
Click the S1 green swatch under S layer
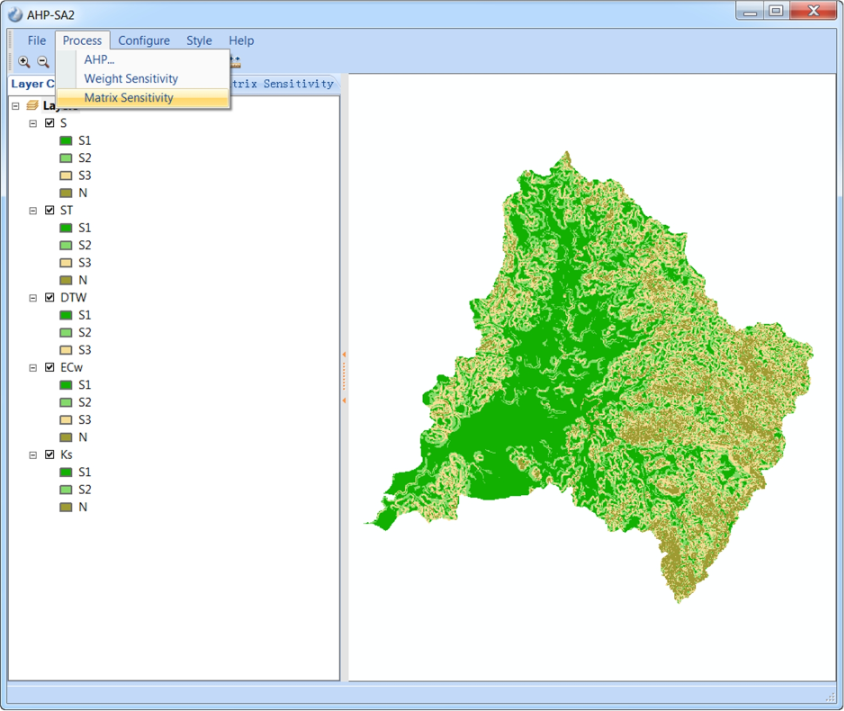tap(66, 141)
